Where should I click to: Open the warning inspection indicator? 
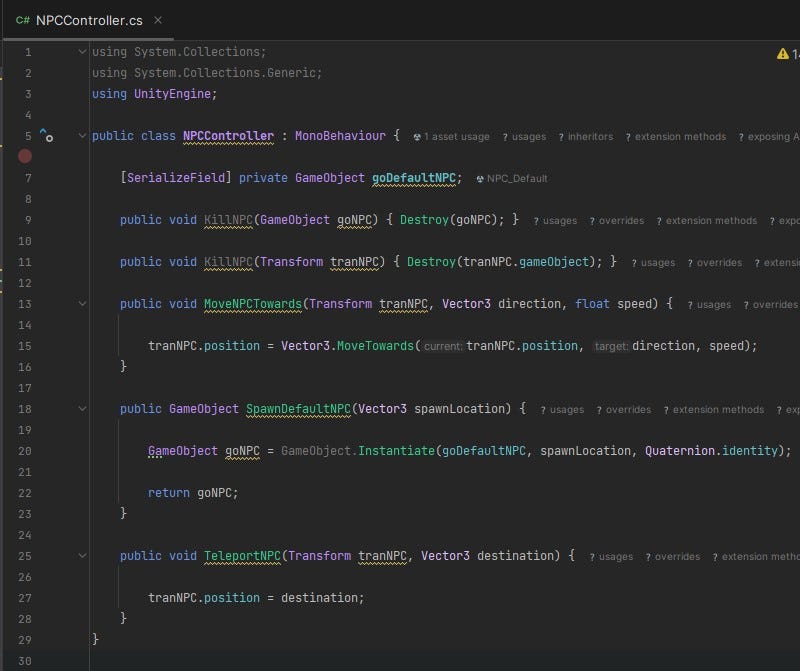[x=787, y=54]
